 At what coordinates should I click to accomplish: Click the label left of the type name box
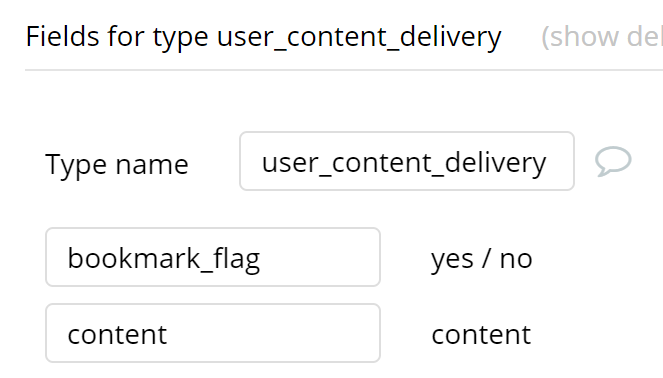click(x=117, y=164)
